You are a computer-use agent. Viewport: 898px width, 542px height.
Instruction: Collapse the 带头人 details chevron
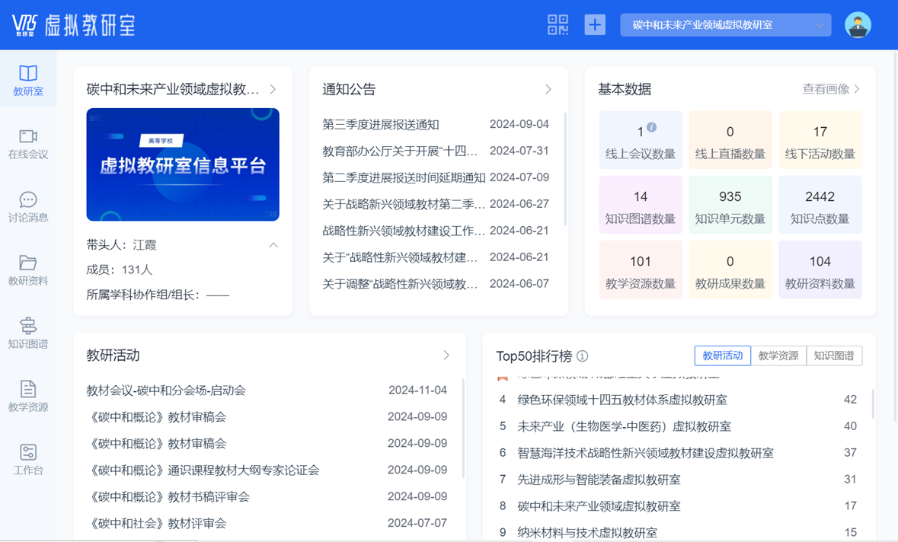click(x=273, y=245)
